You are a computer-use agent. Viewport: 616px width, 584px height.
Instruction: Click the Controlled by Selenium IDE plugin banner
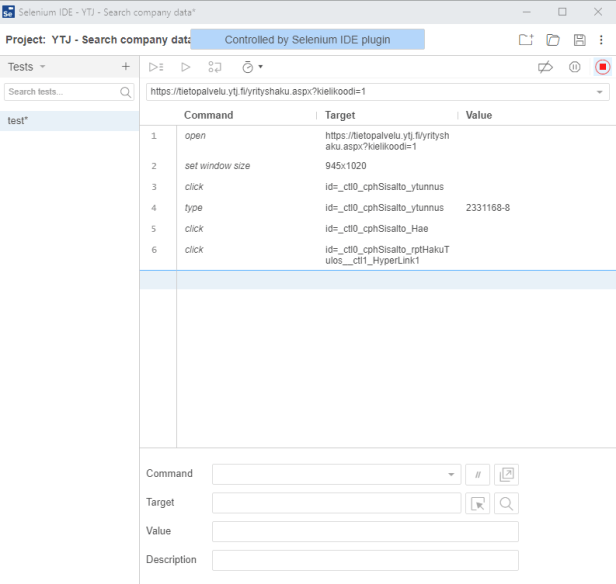(x=307, y=39)
